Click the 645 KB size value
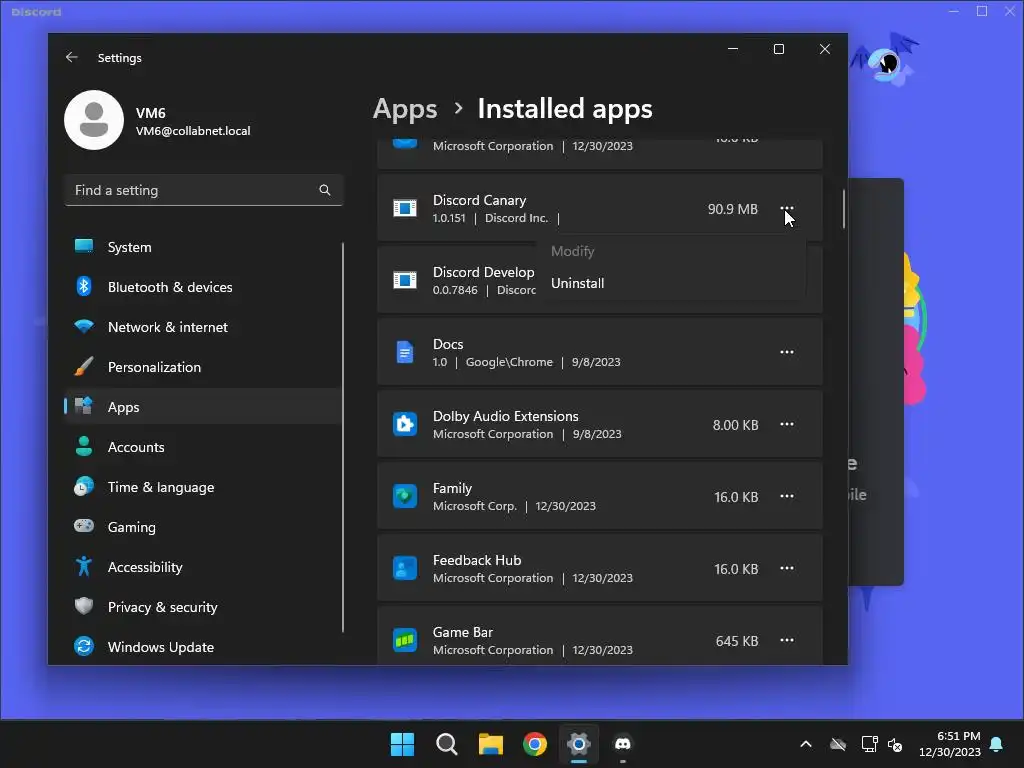This screenshot has width=1024, height=768. (x=737, y=641)
